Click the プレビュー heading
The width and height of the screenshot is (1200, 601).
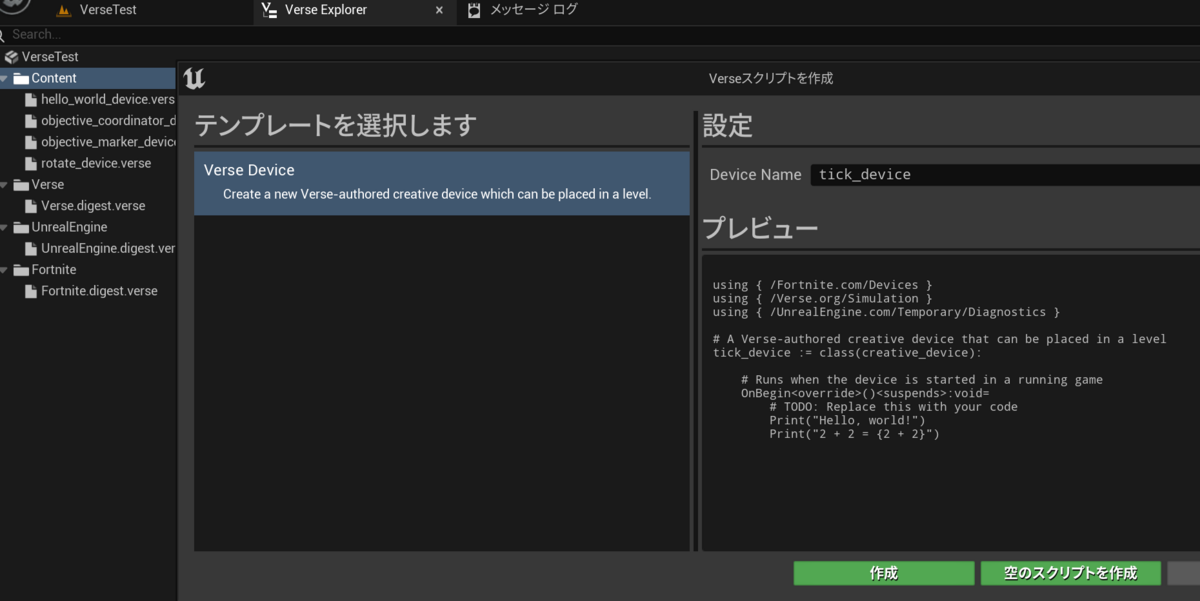point(760,229)
